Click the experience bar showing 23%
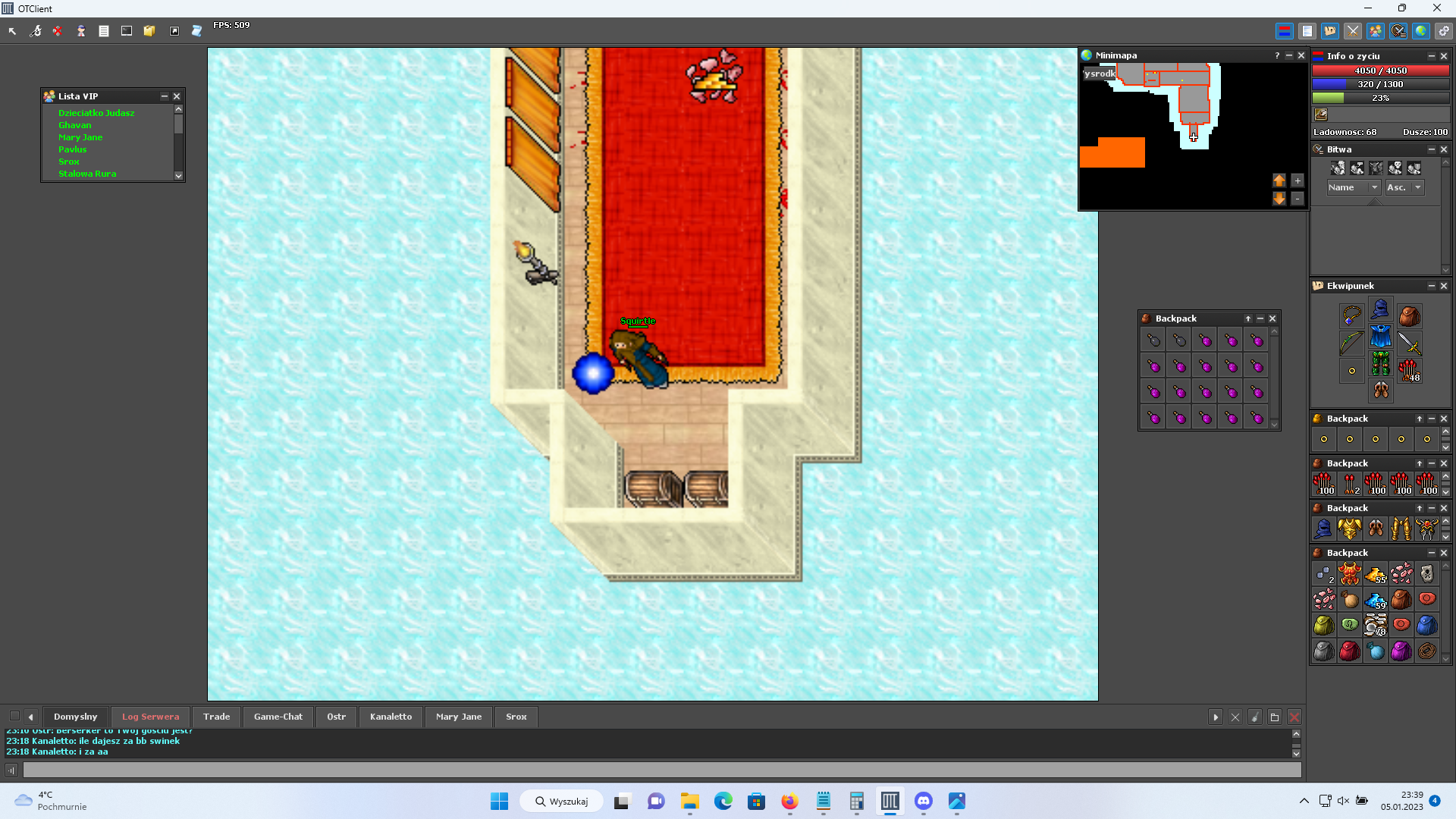 coord(1381,98)
